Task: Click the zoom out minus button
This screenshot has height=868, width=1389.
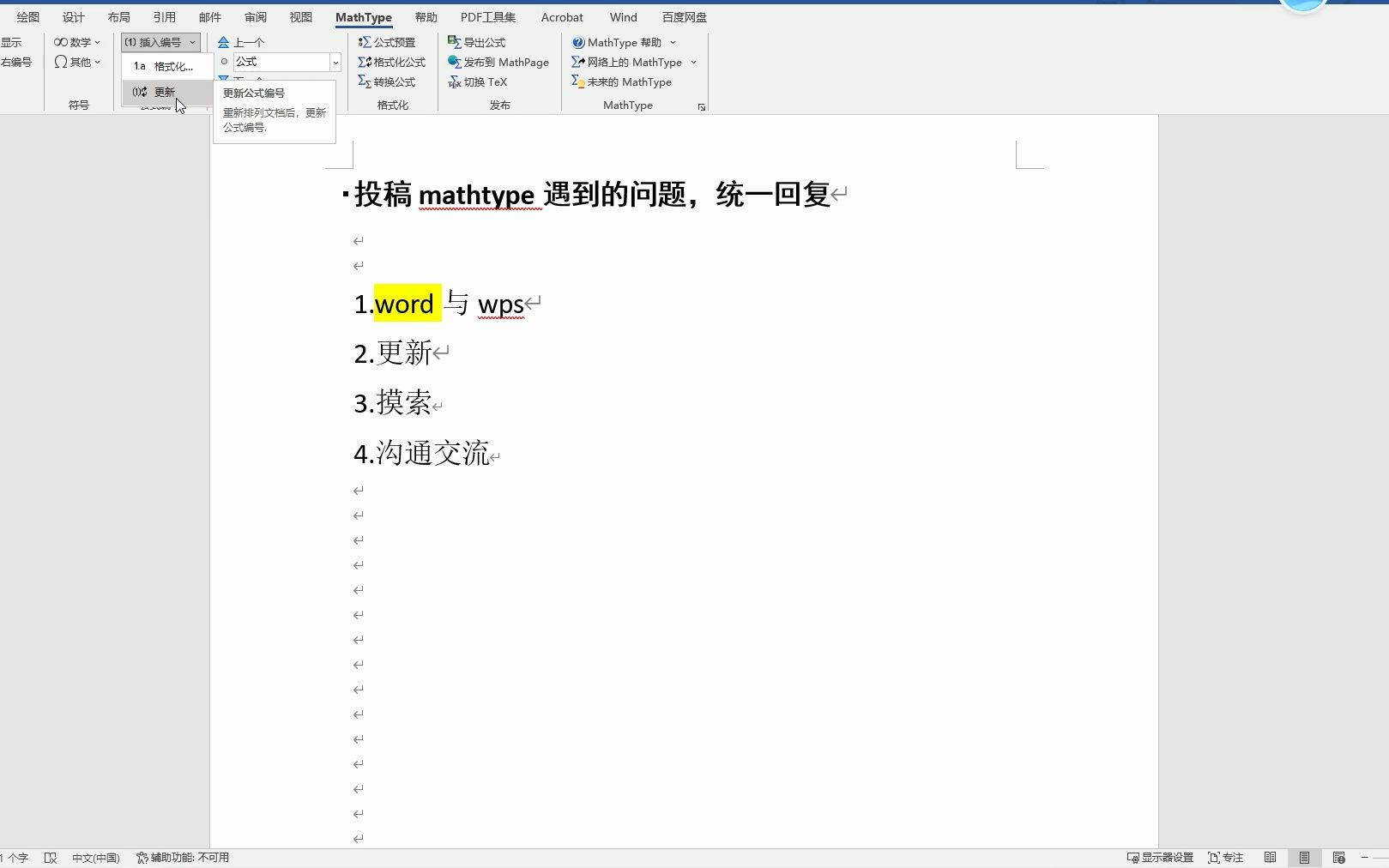Action: 1364,858
